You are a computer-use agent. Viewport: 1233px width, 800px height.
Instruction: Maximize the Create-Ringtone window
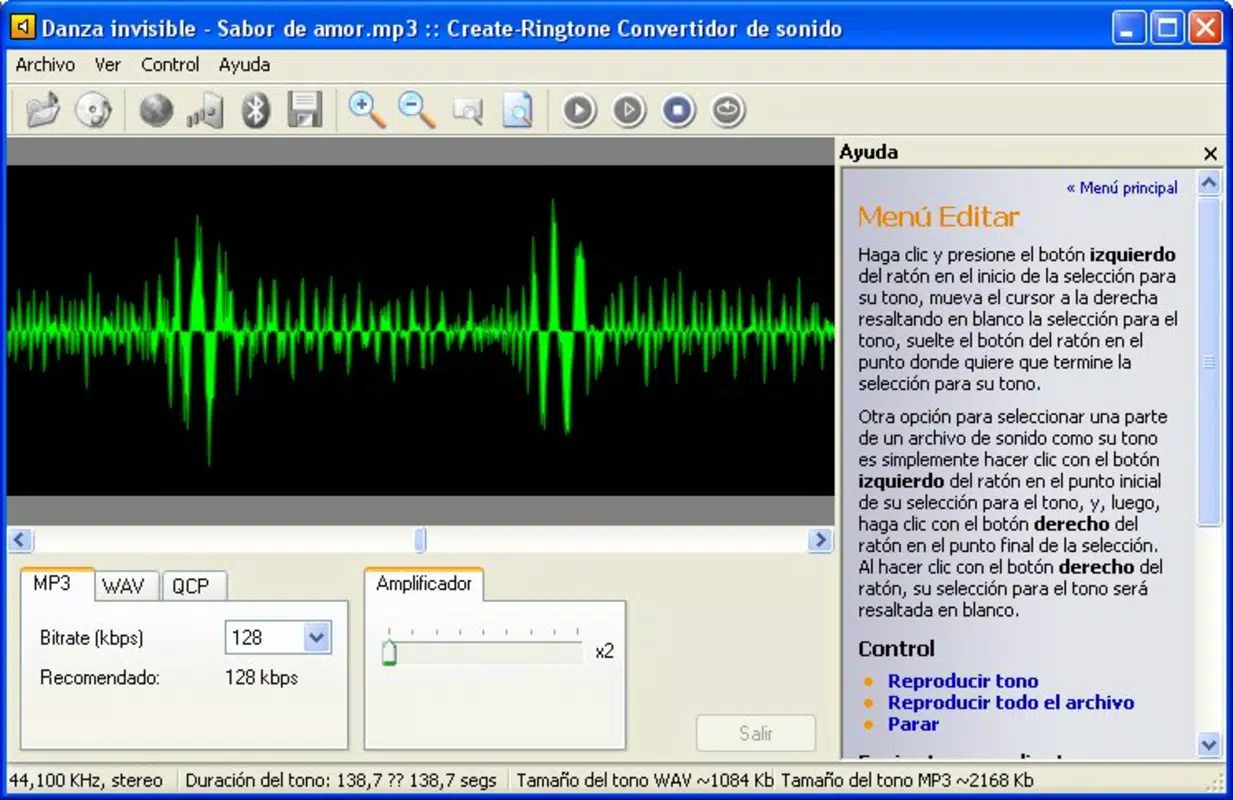(x=1167, y=27)
